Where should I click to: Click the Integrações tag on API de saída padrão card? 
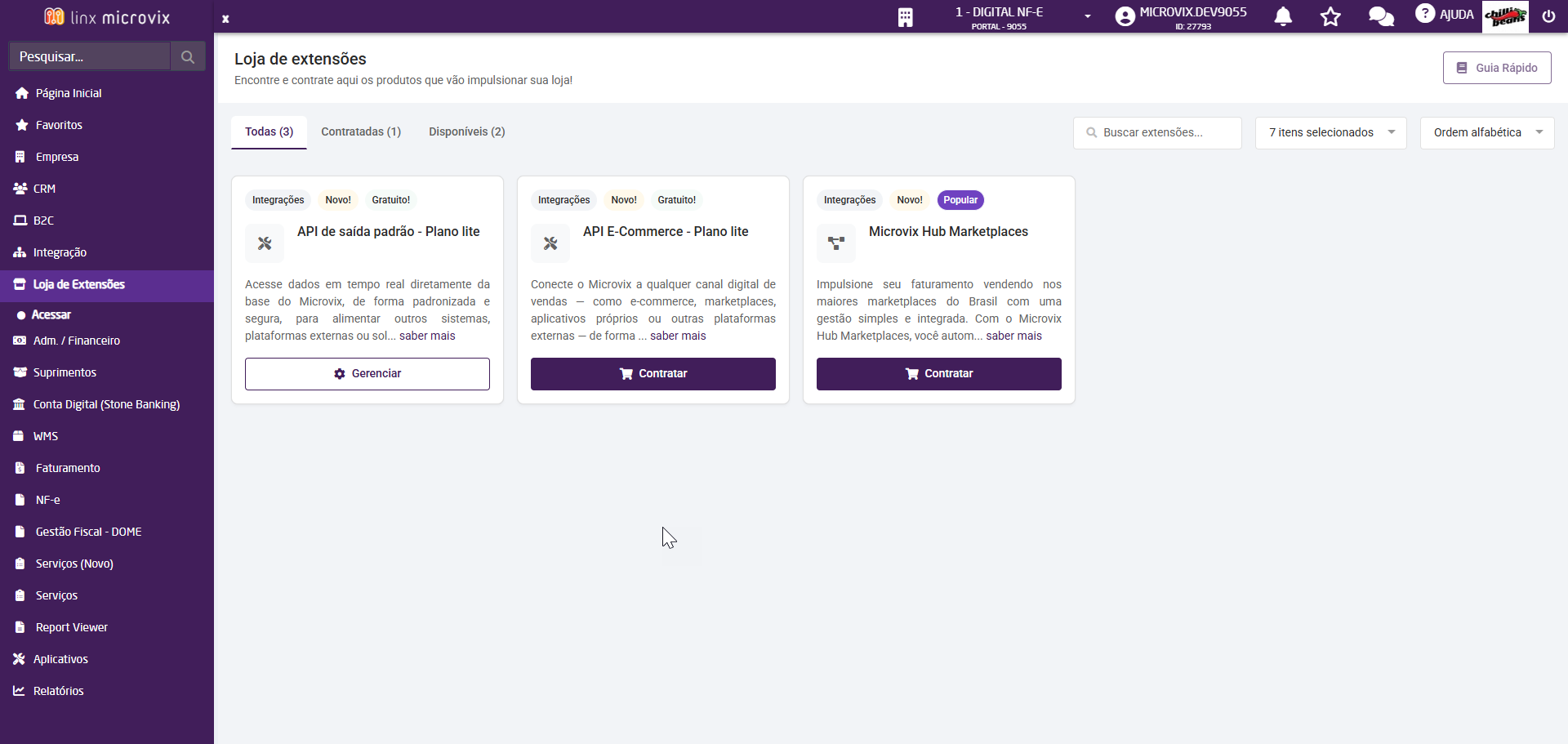278,200
